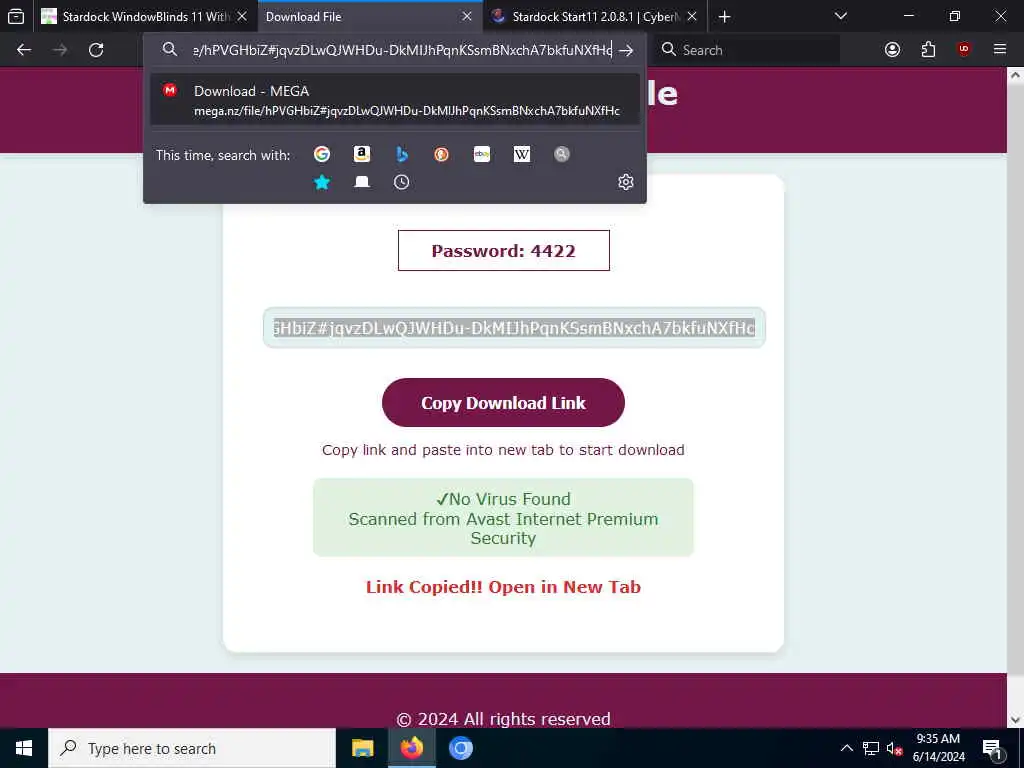The image size is (1024, 768).
Task: Show hidden system tray icons
Action: pos(846,748)
